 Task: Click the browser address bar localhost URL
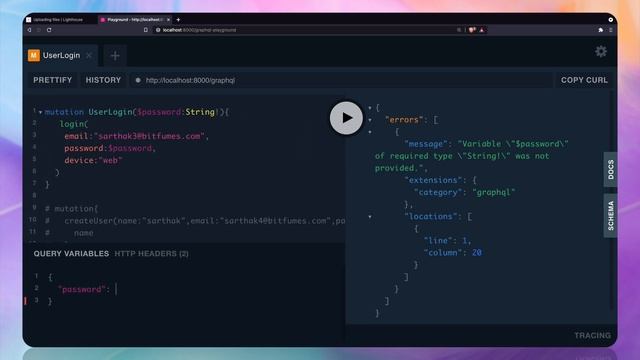coord(199,30)
